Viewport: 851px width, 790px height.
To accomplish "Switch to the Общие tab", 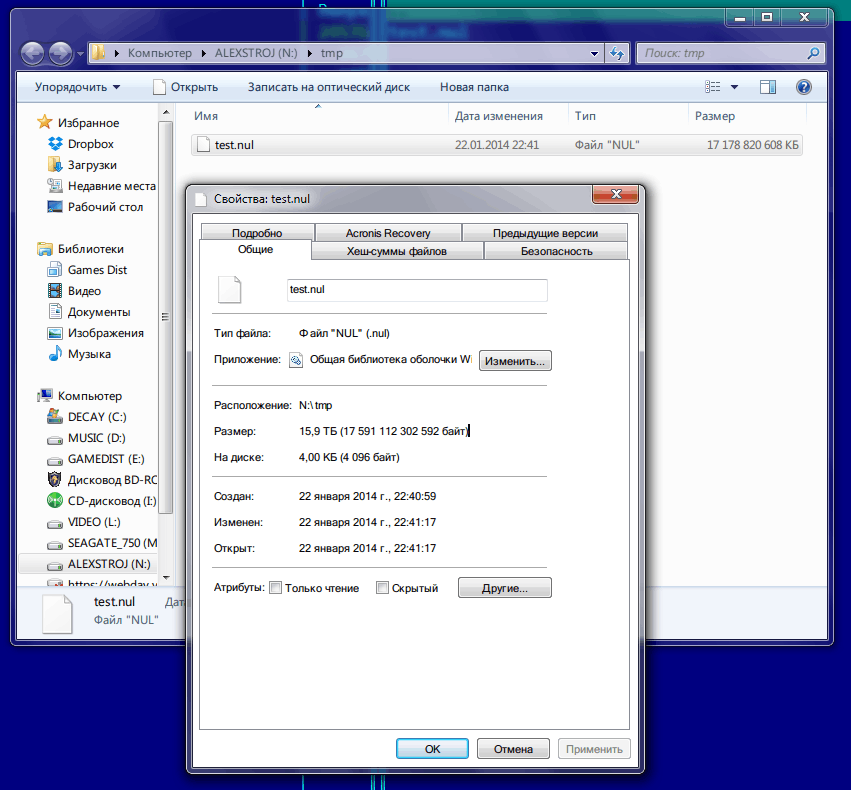I will 255,250.
